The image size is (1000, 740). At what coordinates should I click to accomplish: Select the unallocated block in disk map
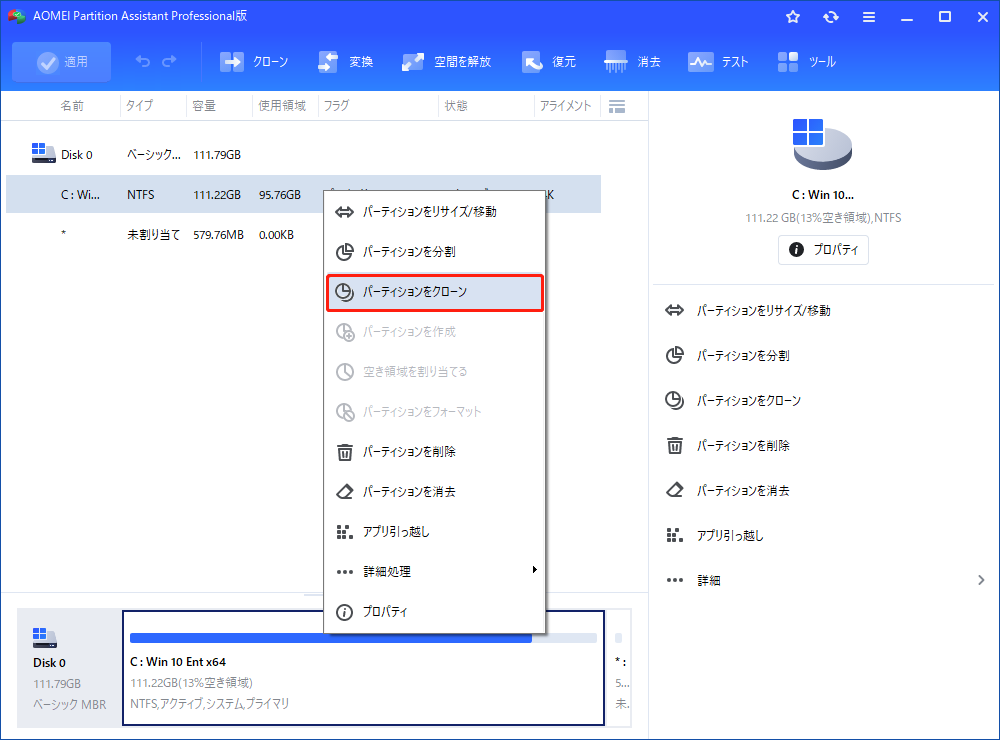point(621,668)
